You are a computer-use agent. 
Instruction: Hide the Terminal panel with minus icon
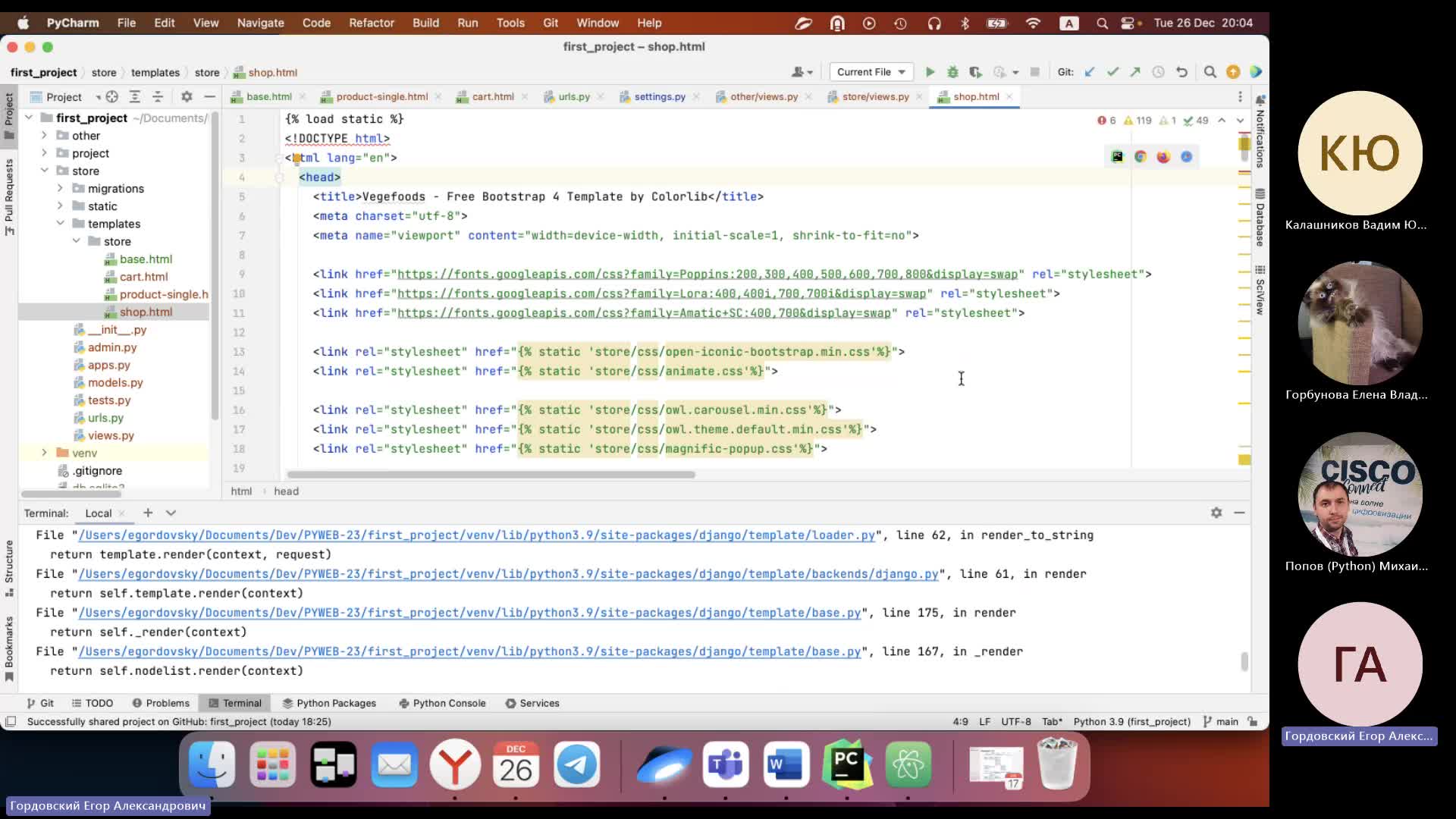point(1239,513)
